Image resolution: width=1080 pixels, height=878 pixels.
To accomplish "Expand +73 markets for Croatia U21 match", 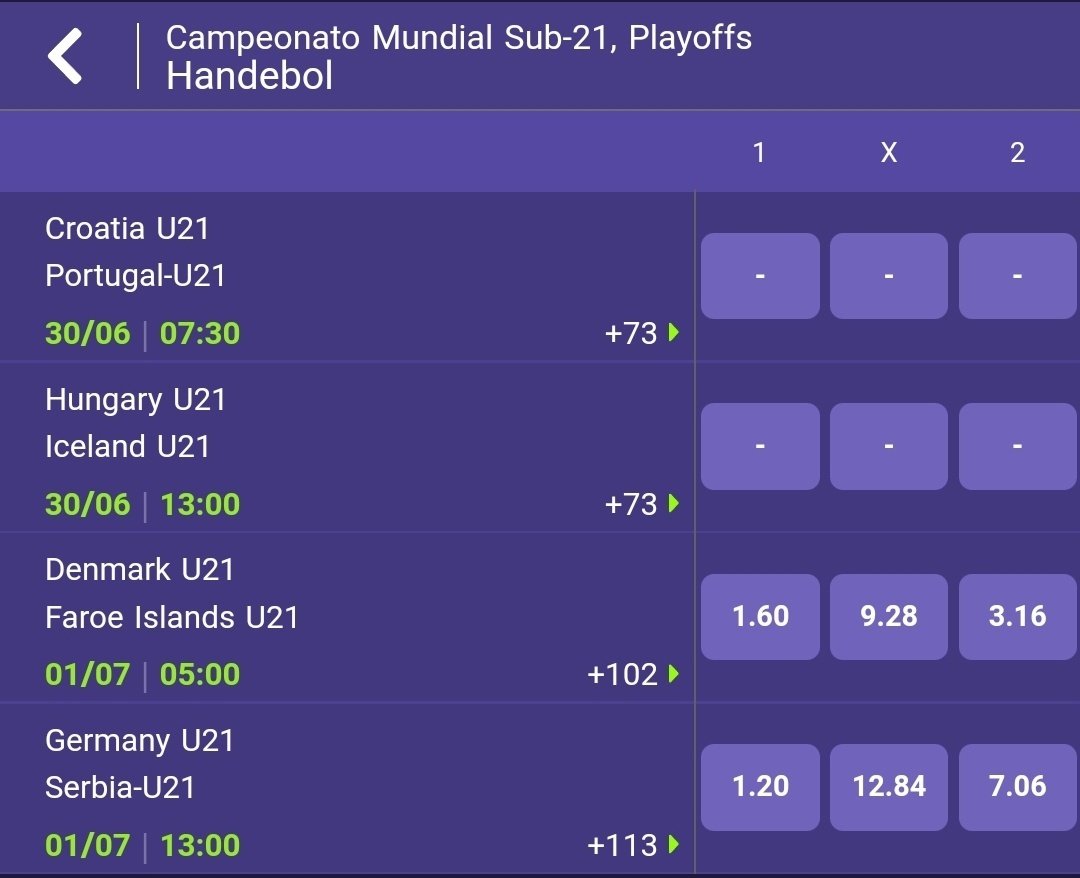I will [x=641, y=333].
